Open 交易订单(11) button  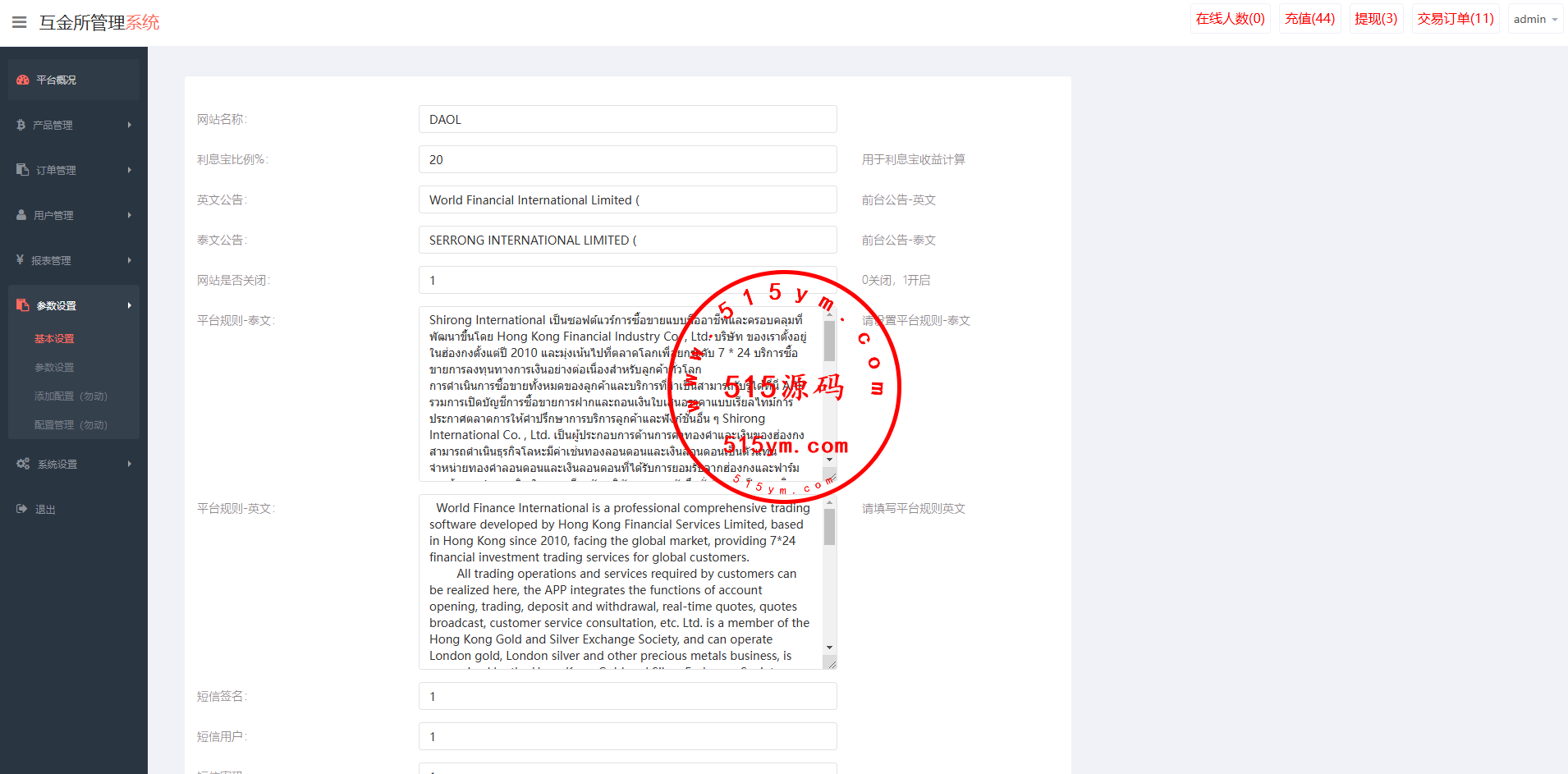point(1455,19)
